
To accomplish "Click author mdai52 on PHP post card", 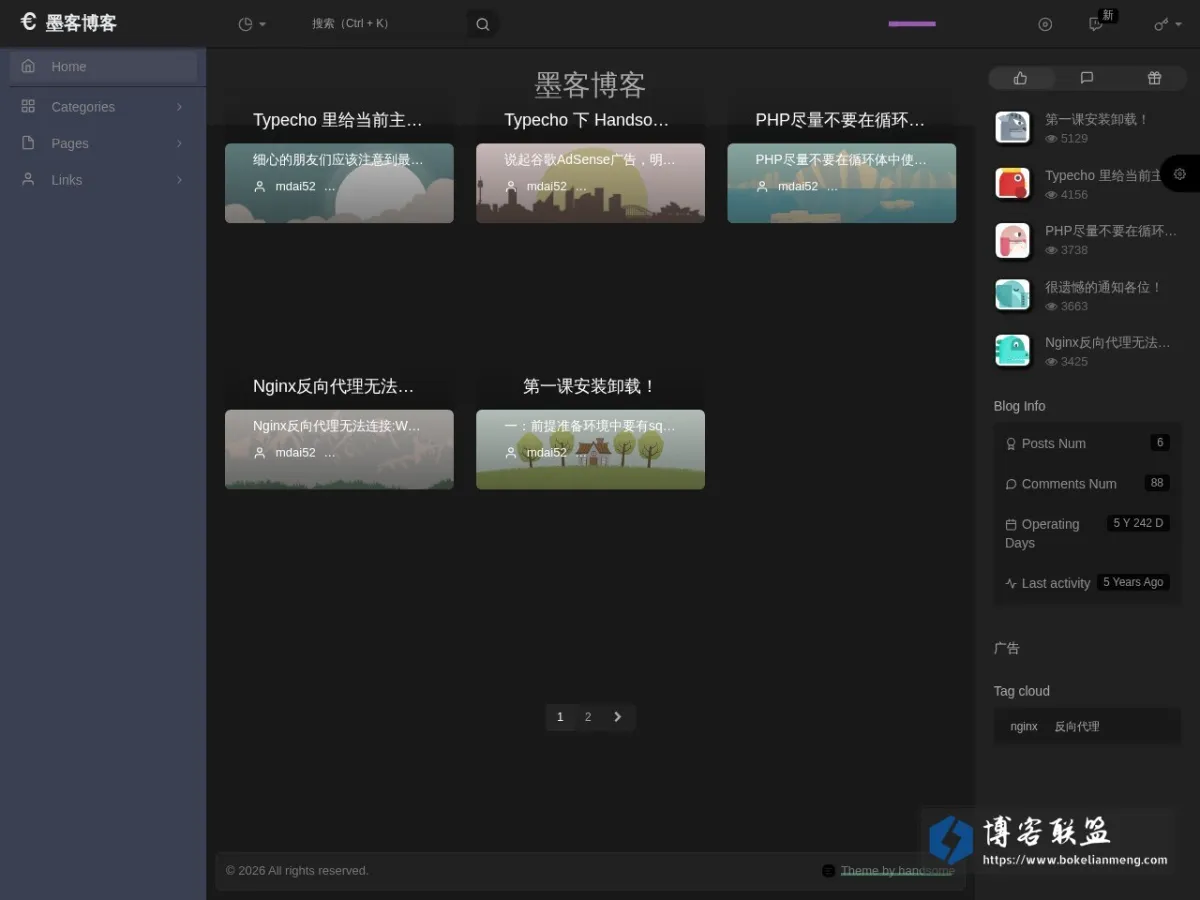I will point(798,186).
